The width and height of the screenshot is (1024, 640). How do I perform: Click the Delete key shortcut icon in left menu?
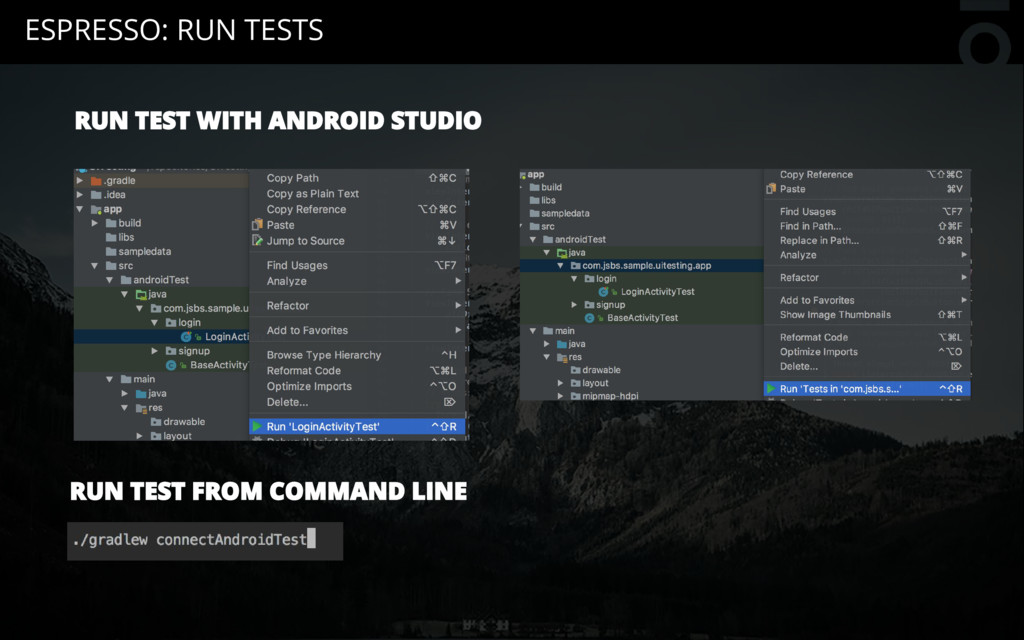point(450,402)
